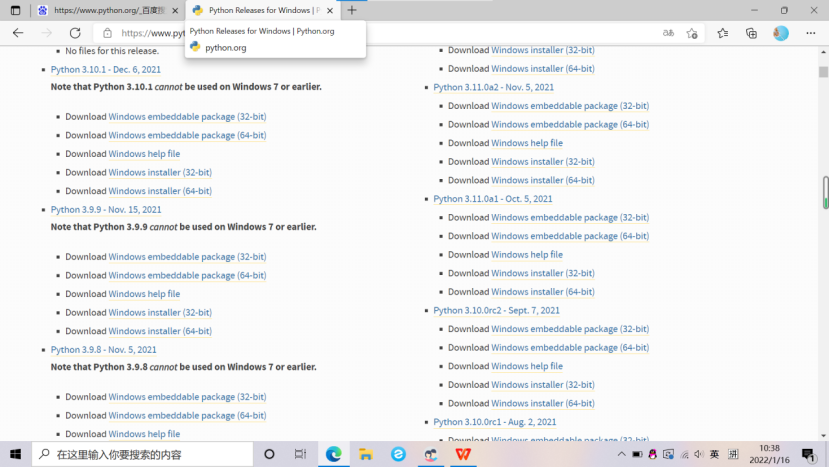Launch the 360 browser from taskbar
The width and height of the screenshot is (830, 467).
pyautogui.click(x=398, y=454)
